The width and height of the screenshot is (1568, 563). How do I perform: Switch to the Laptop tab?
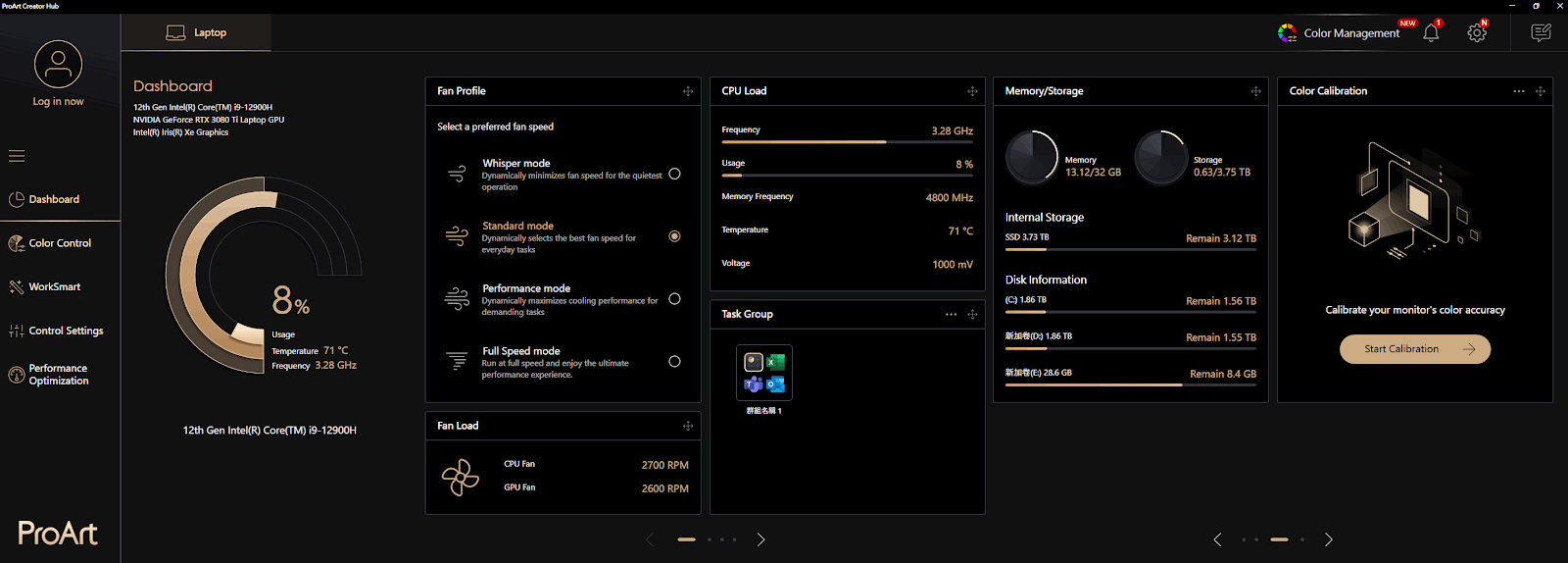point(196,32)
